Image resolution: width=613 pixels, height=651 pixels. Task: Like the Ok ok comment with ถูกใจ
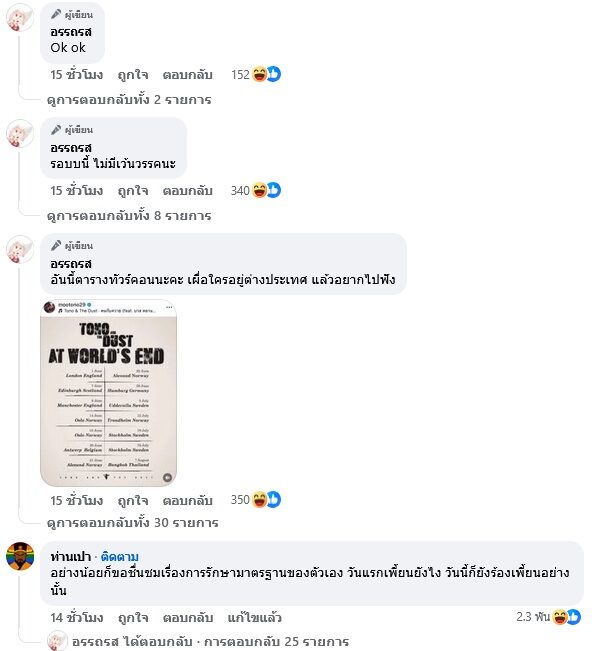click(132, 75)
